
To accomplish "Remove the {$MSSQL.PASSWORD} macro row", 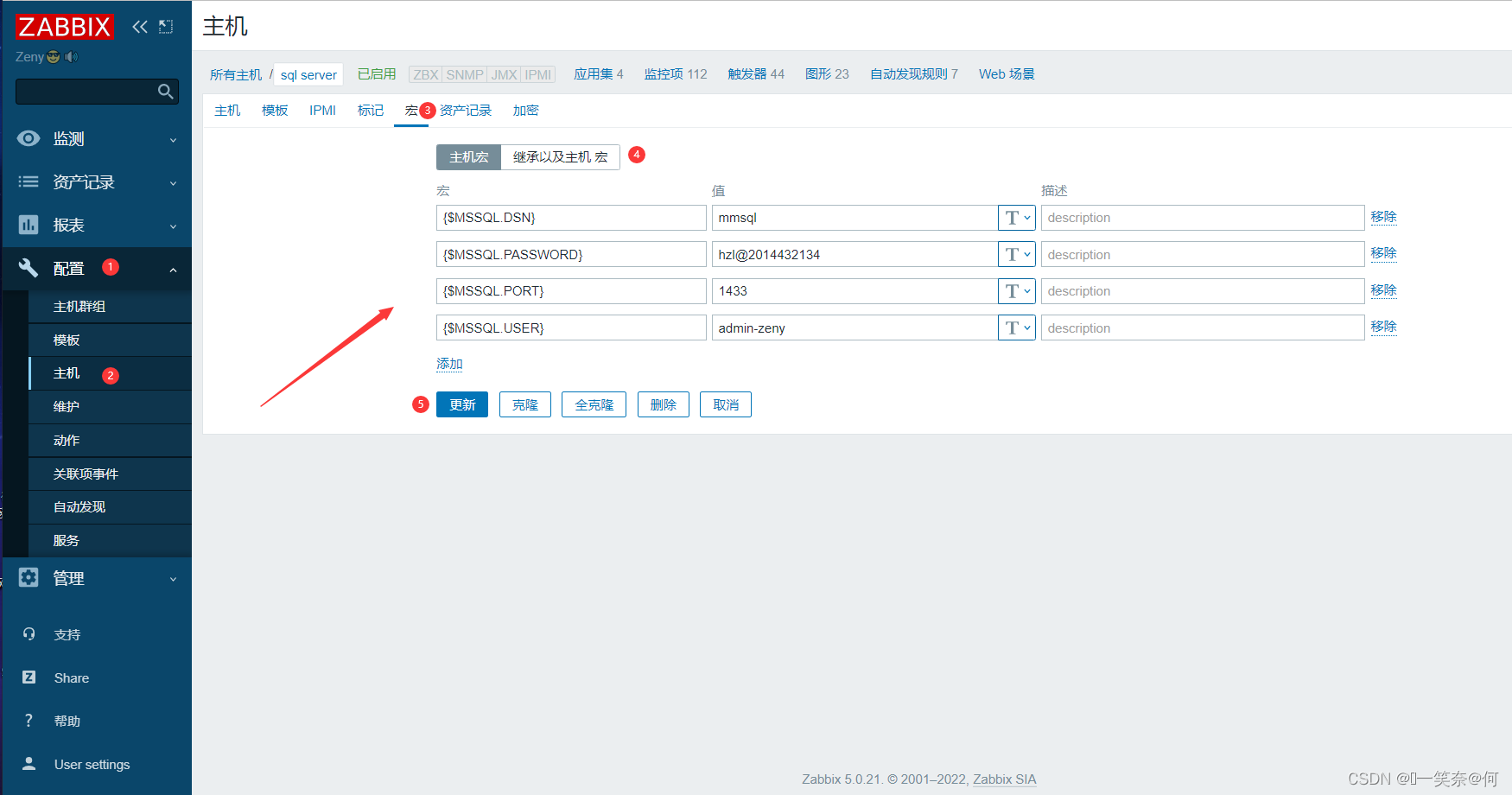I will coord(1383,253).
